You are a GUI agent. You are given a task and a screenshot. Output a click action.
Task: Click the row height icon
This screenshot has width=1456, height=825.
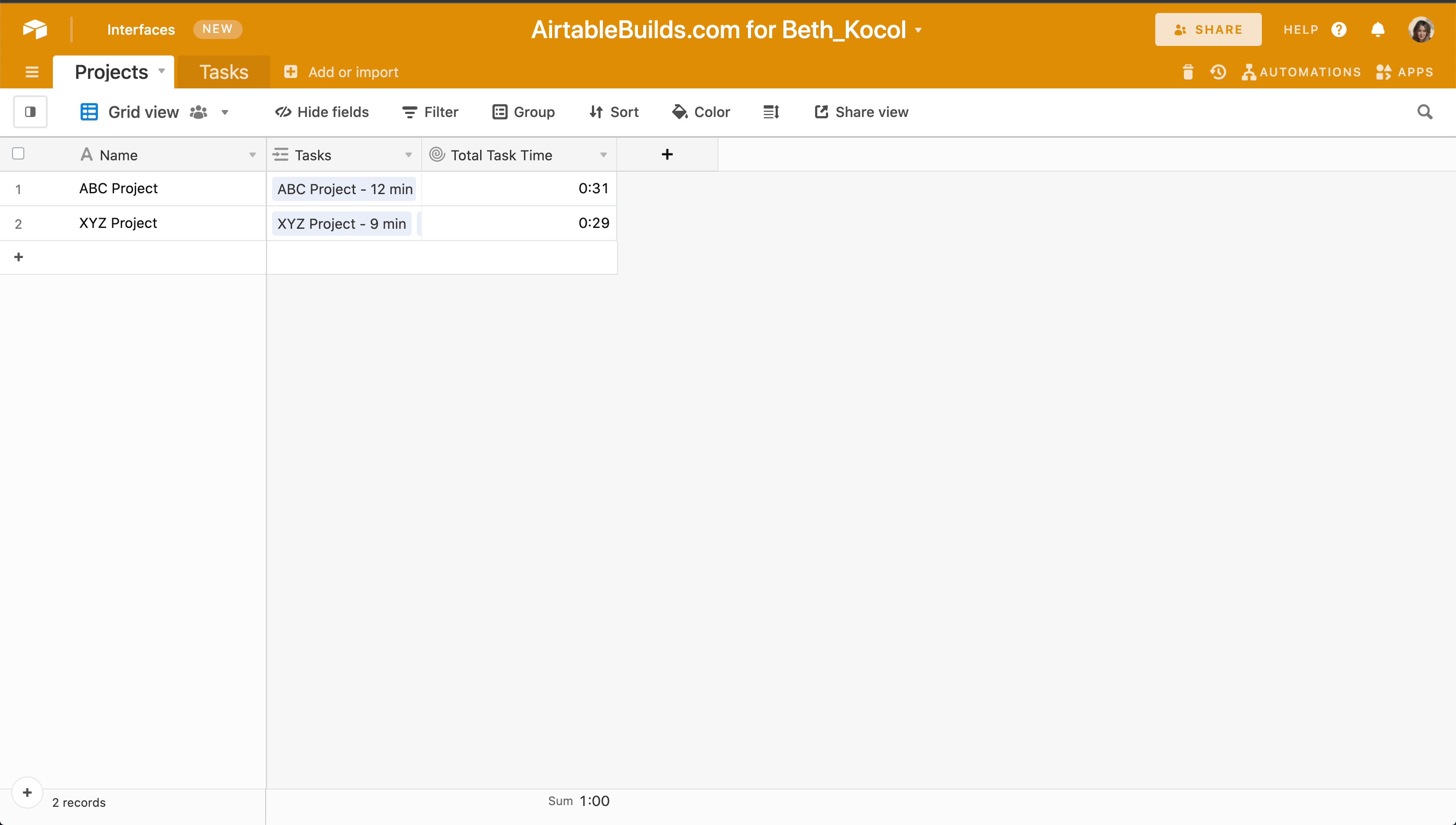click(771, 112)
